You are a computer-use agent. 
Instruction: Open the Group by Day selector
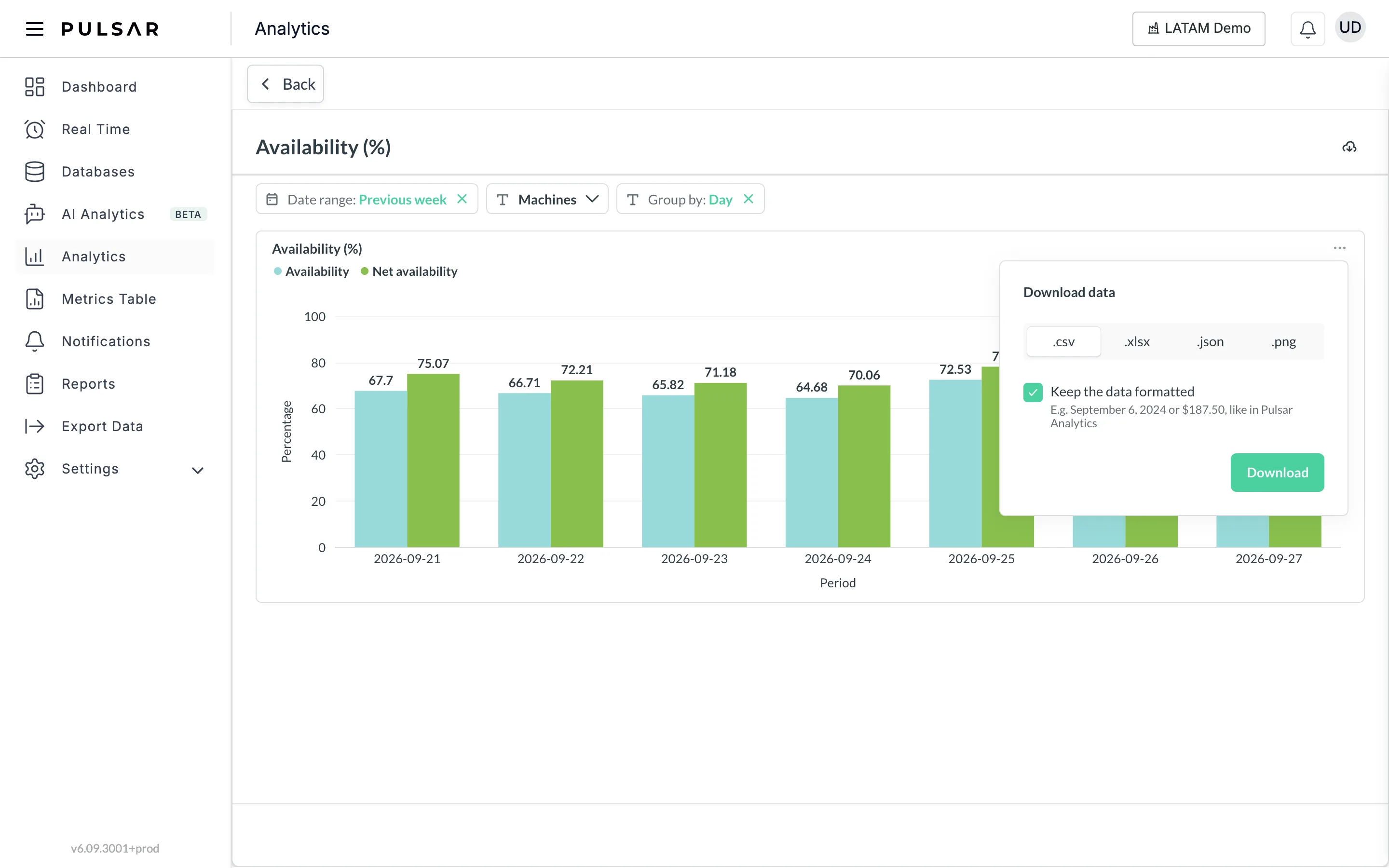point(690,199)
